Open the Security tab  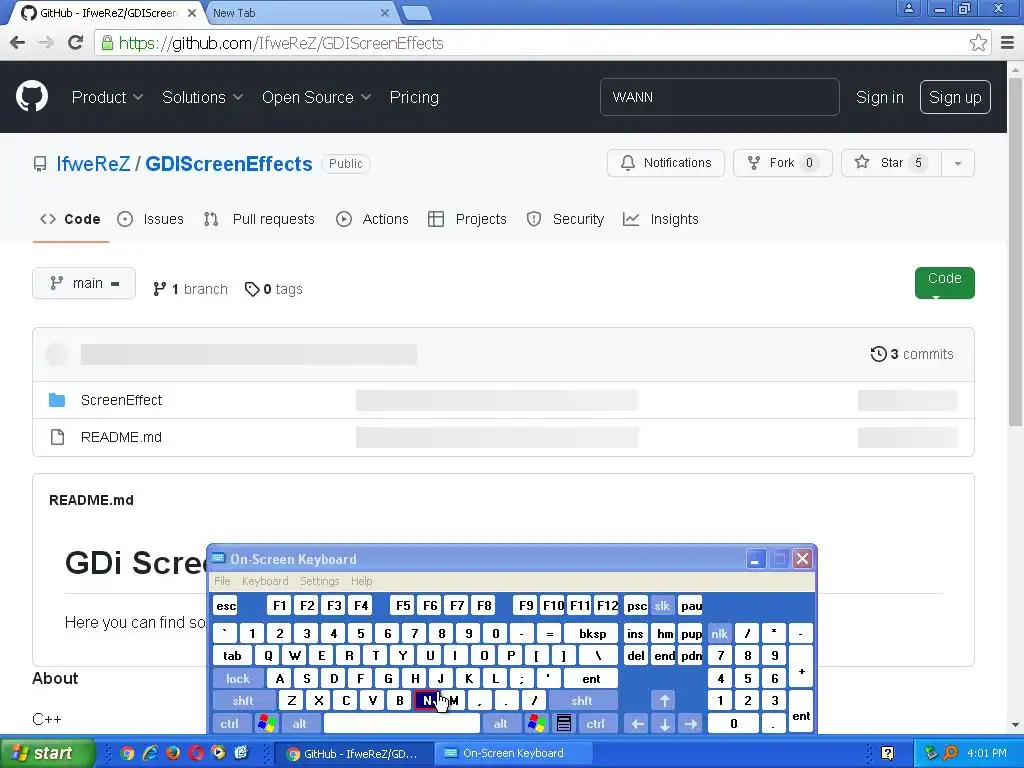tap(566, 219)
